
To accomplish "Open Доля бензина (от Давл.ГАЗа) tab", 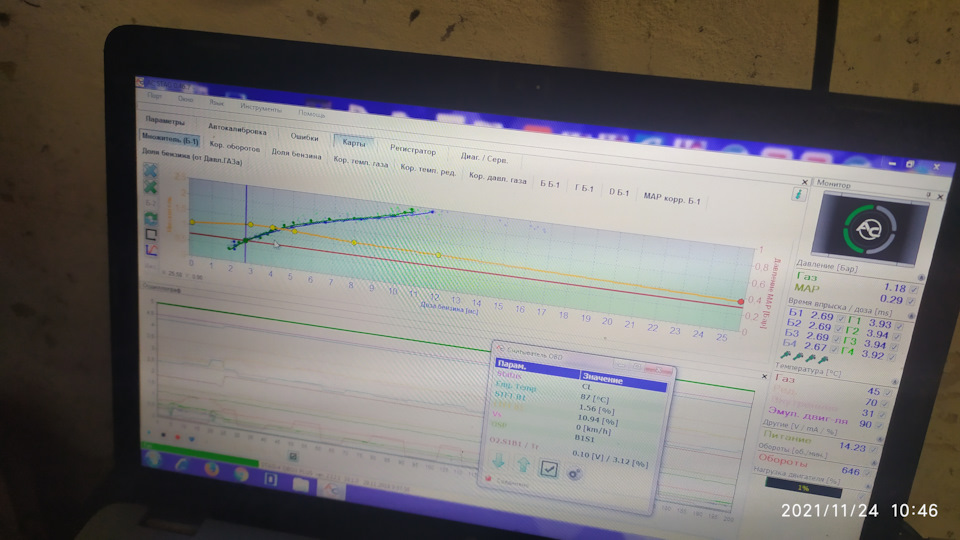I will coord(192,156).
